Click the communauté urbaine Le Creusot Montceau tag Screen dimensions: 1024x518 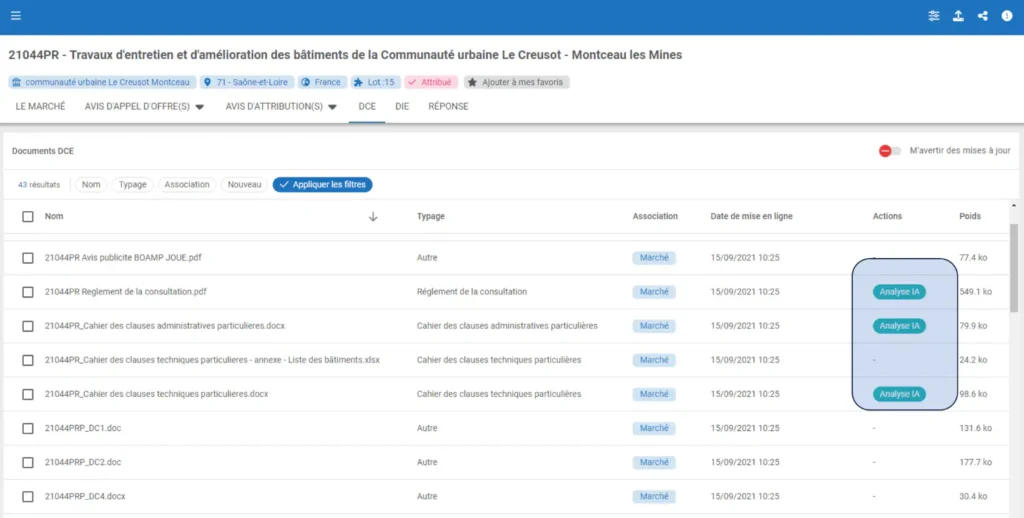pos(102,82)
